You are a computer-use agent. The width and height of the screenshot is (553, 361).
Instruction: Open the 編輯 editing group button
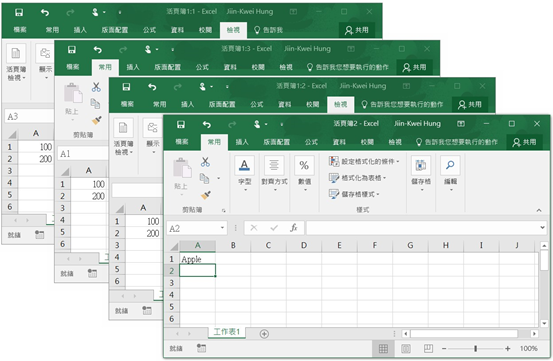click(x=450, y=174)
